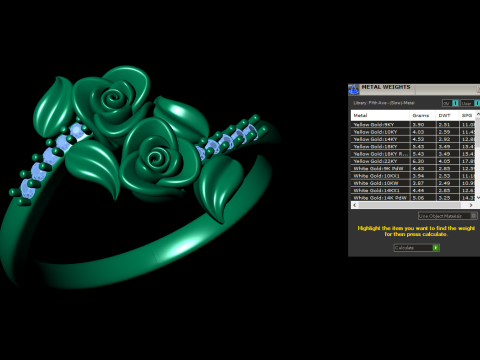
Task: Sort by the DWT column header
Action: pyautogui.click(x=447, y=115)
